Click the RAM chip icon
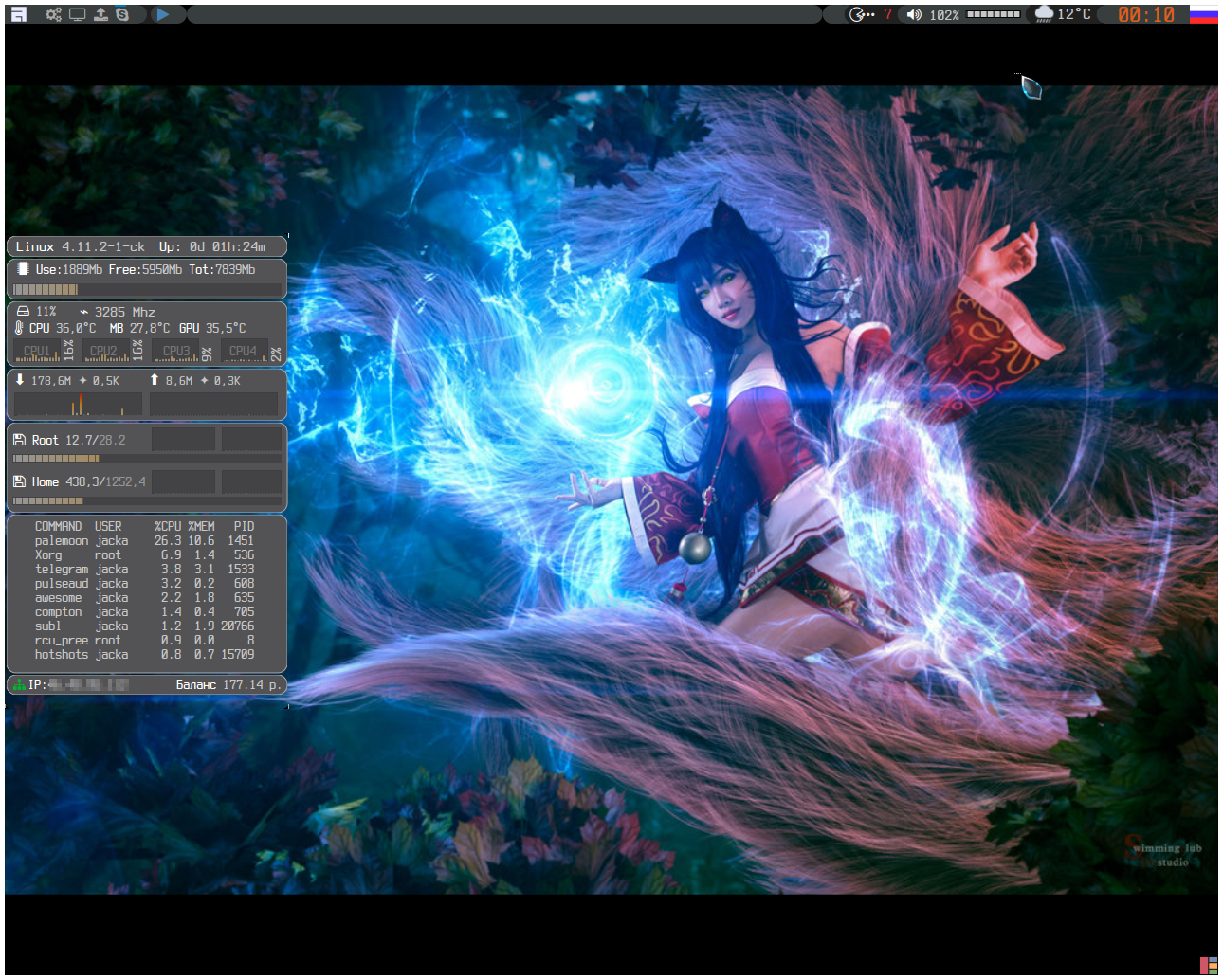1223x980 pixels. 23,269
